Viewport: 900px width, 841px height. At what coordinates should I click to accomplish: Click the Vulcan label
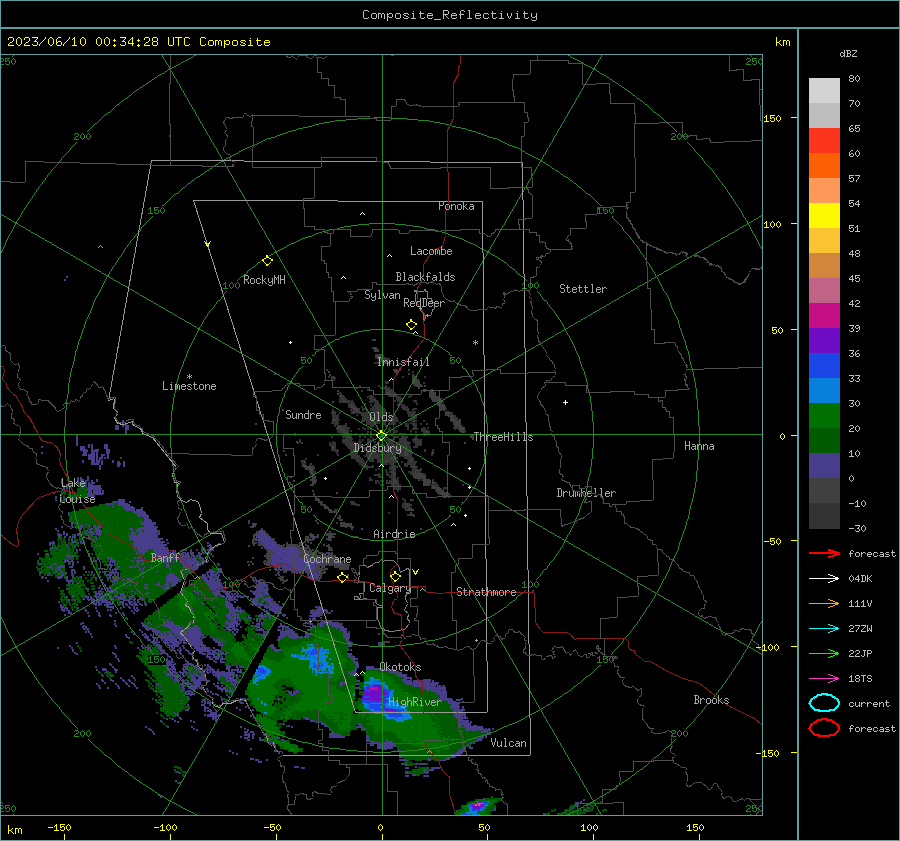point(508,742)
